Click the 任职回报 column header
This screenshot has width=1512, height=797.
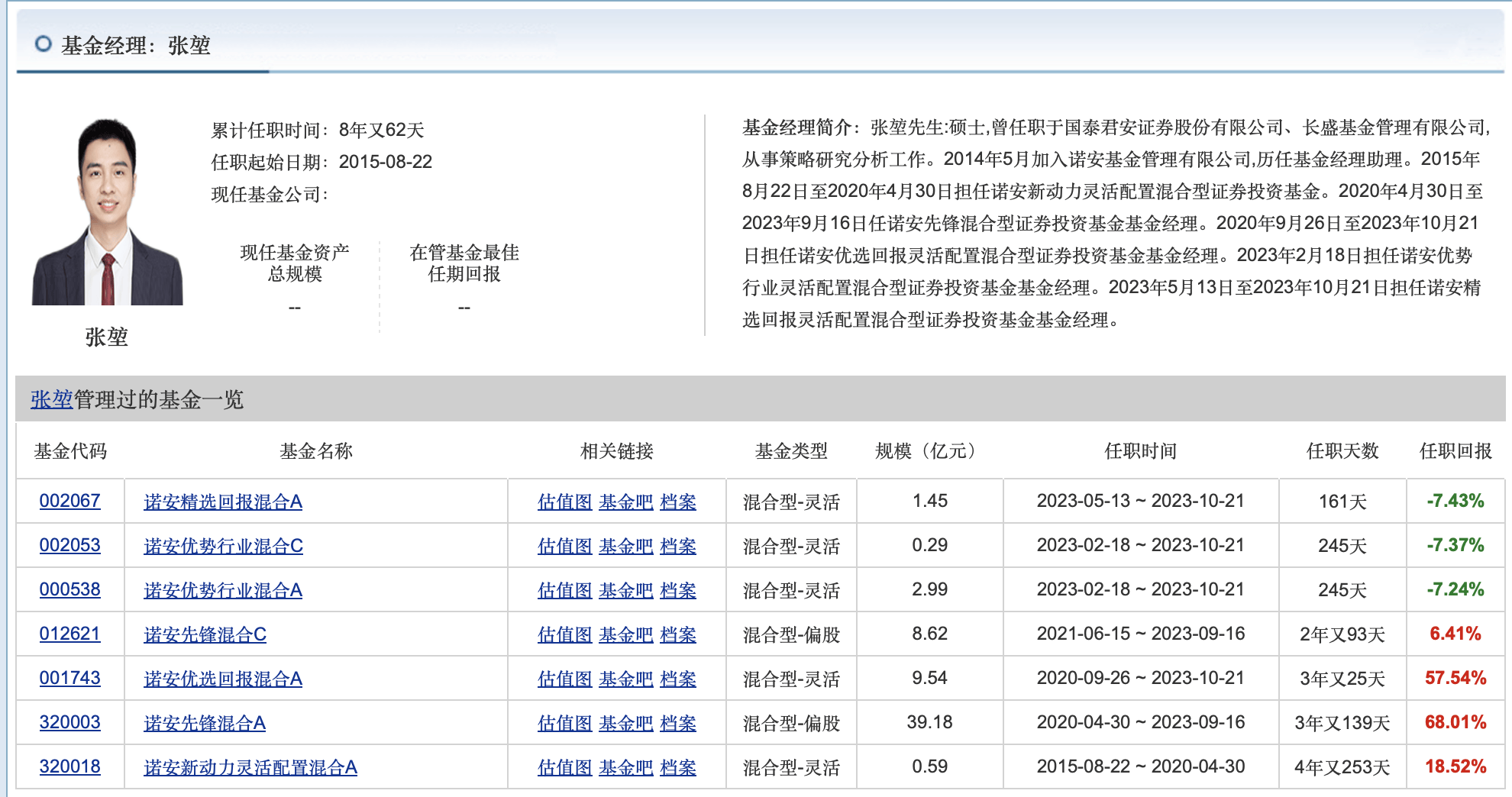[1455, 450]
